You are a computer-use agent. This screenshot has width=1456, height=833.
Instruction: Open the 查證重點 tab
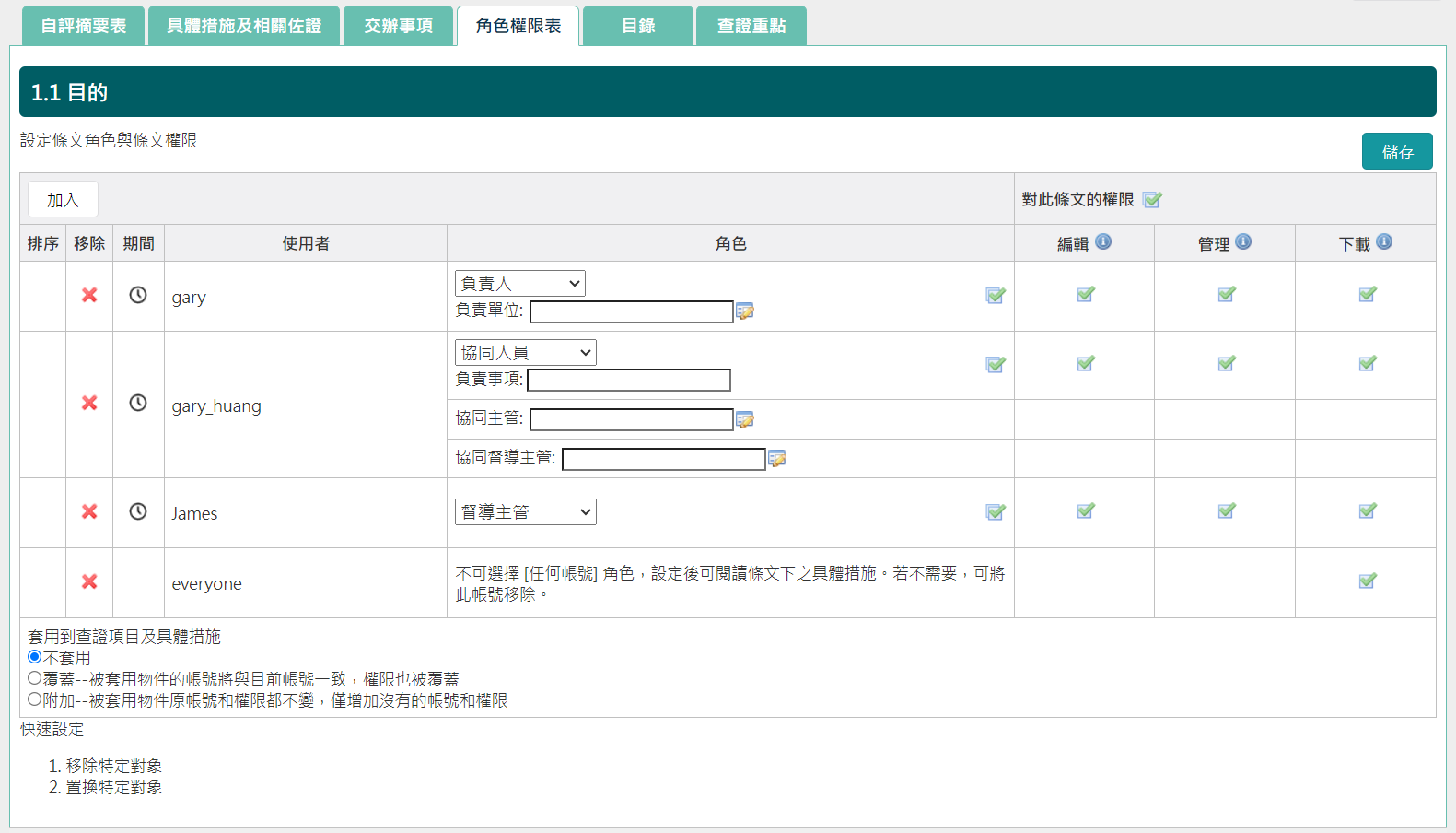[x=751, y=26]
